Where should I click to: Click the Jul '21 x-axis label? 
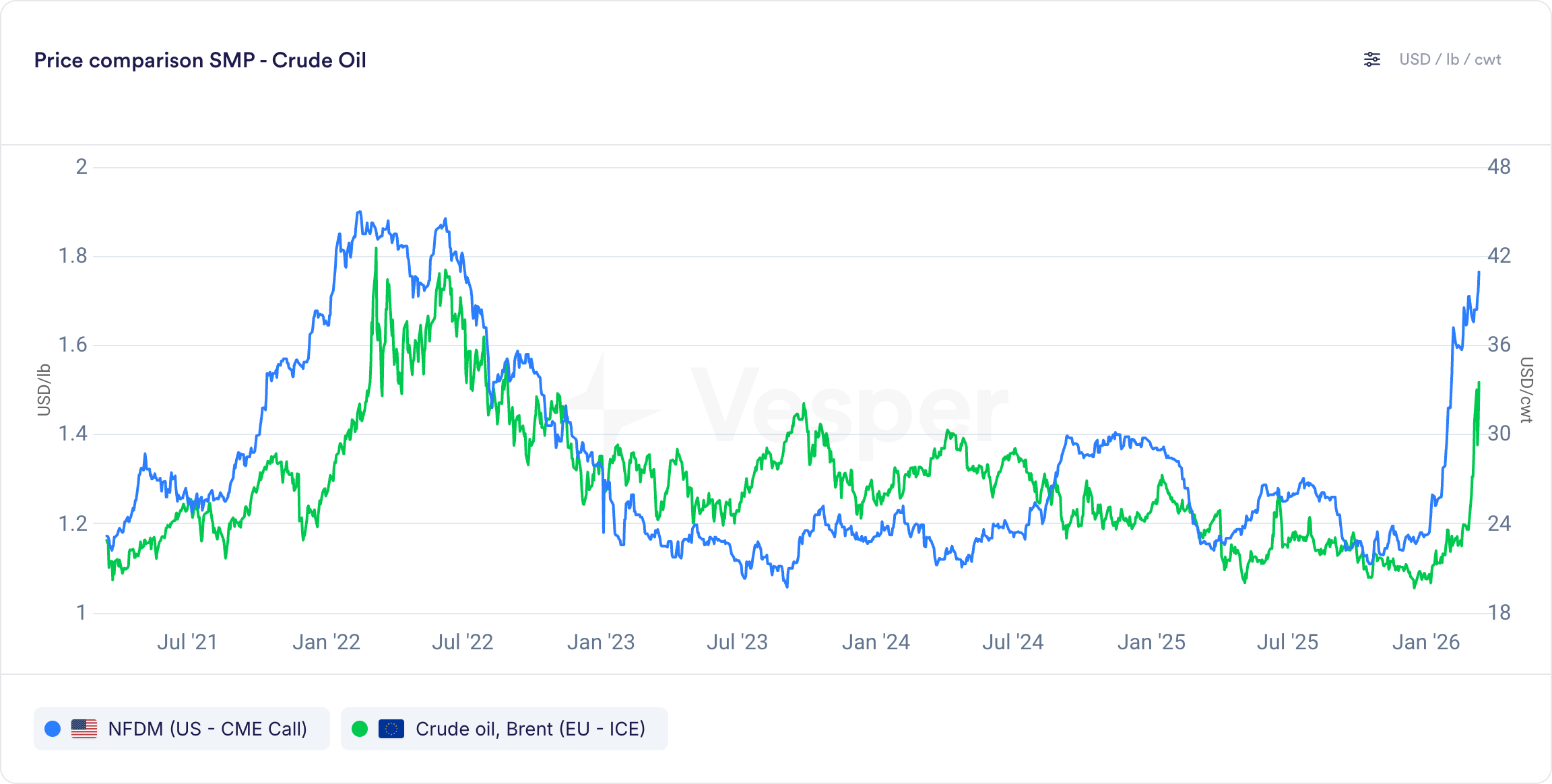click(187, 642)
